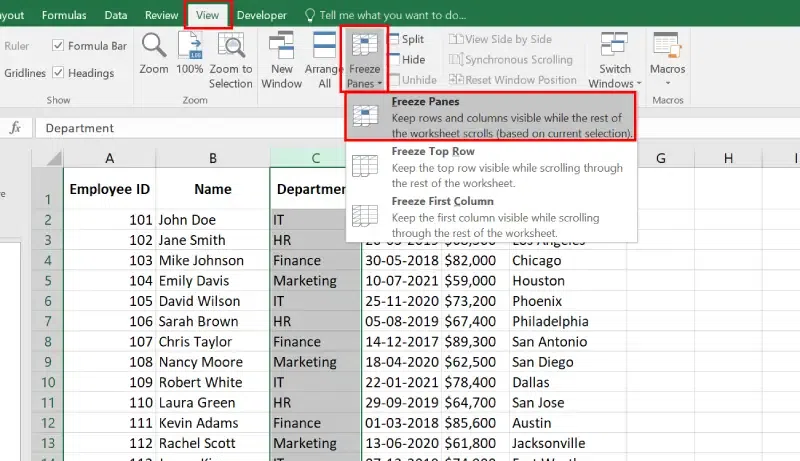
Task: Switch to the Review tab
Action: click(161, 15)
